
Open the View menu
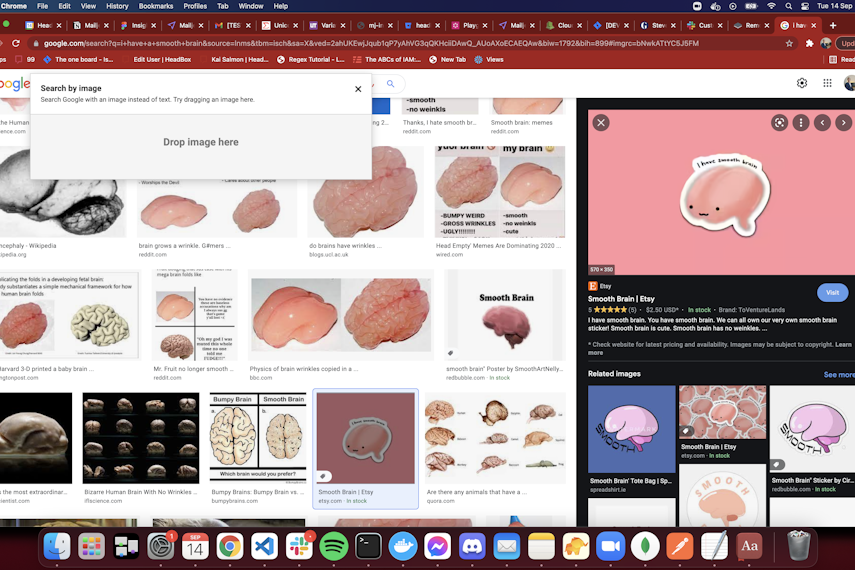(88, 6)
